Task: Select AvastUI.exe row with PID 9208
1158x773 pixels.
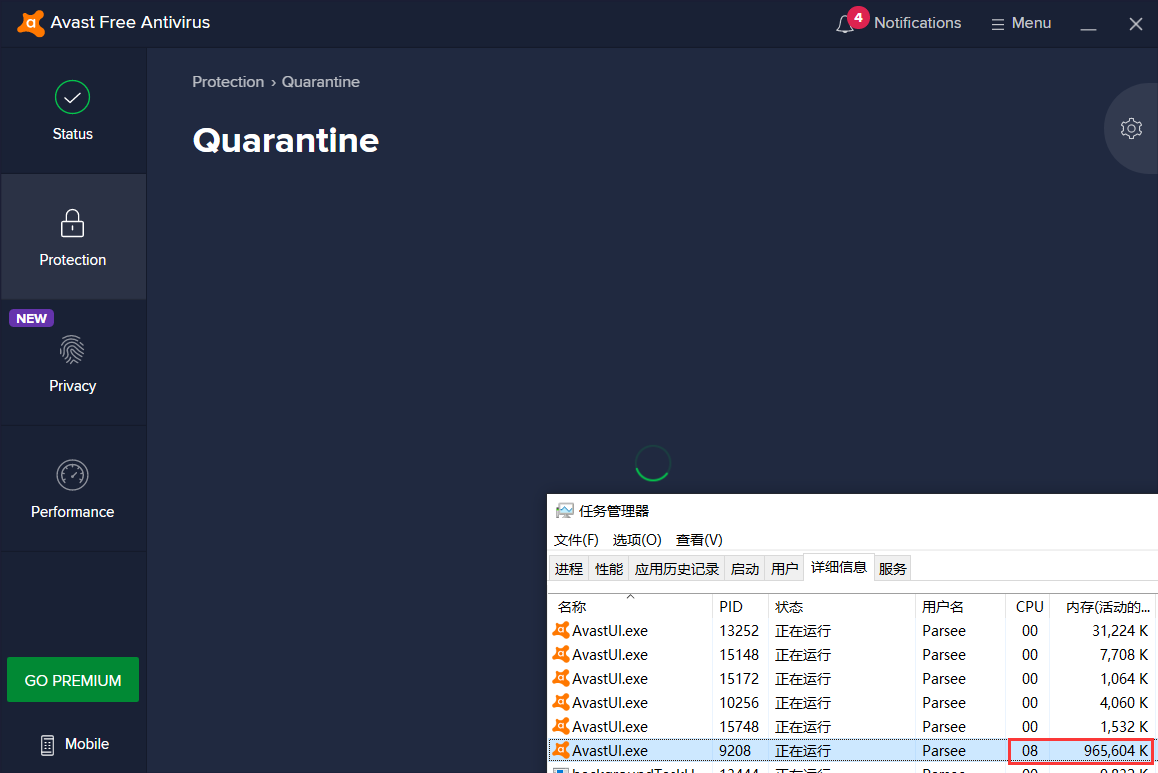Action: tap(852, 751)
